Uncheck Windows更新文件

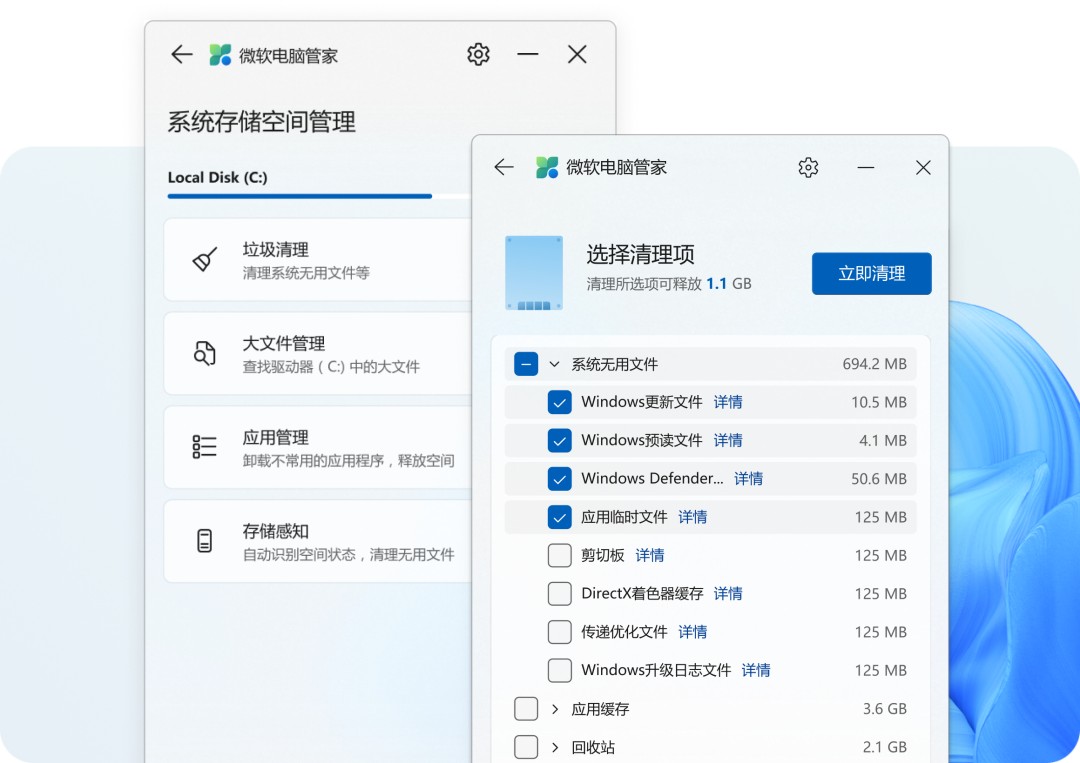tap(559, 402)
